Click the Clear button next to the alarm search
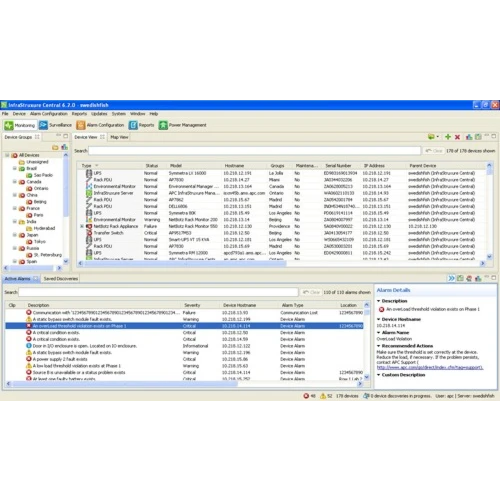Viewport: 500px width, 500px height. [311, 292]
